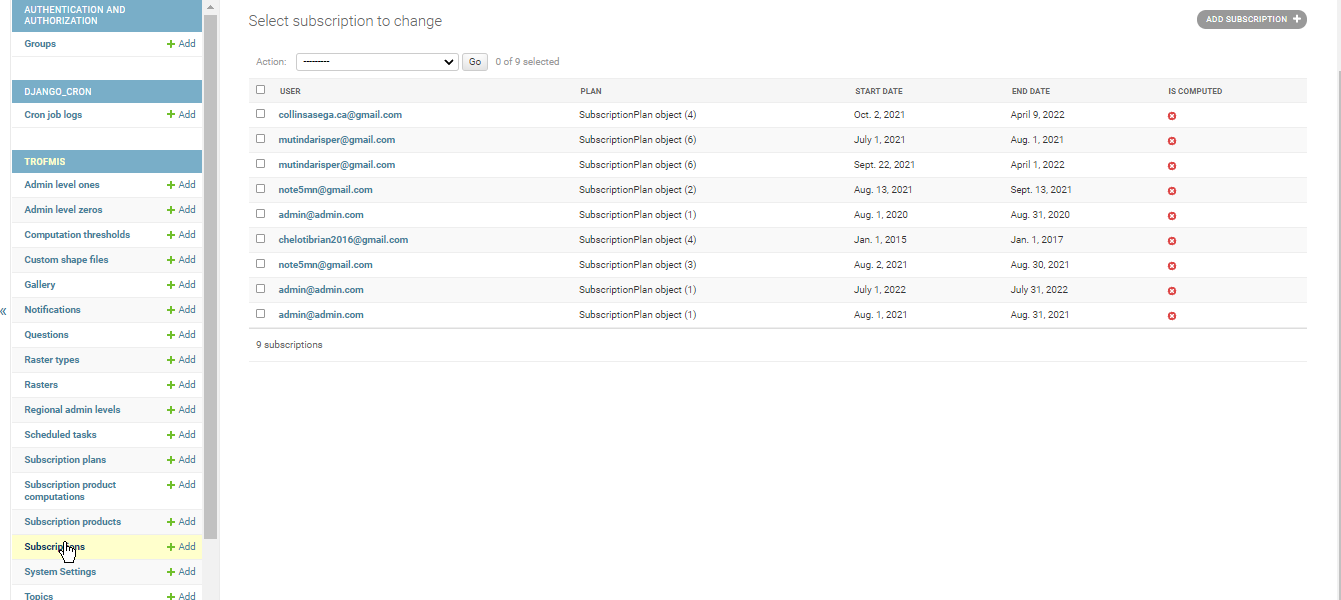Click Add beside Subscription product computations
This screenshot has height=600, width=1341.
pyautogui.click(x=181, y=485)
